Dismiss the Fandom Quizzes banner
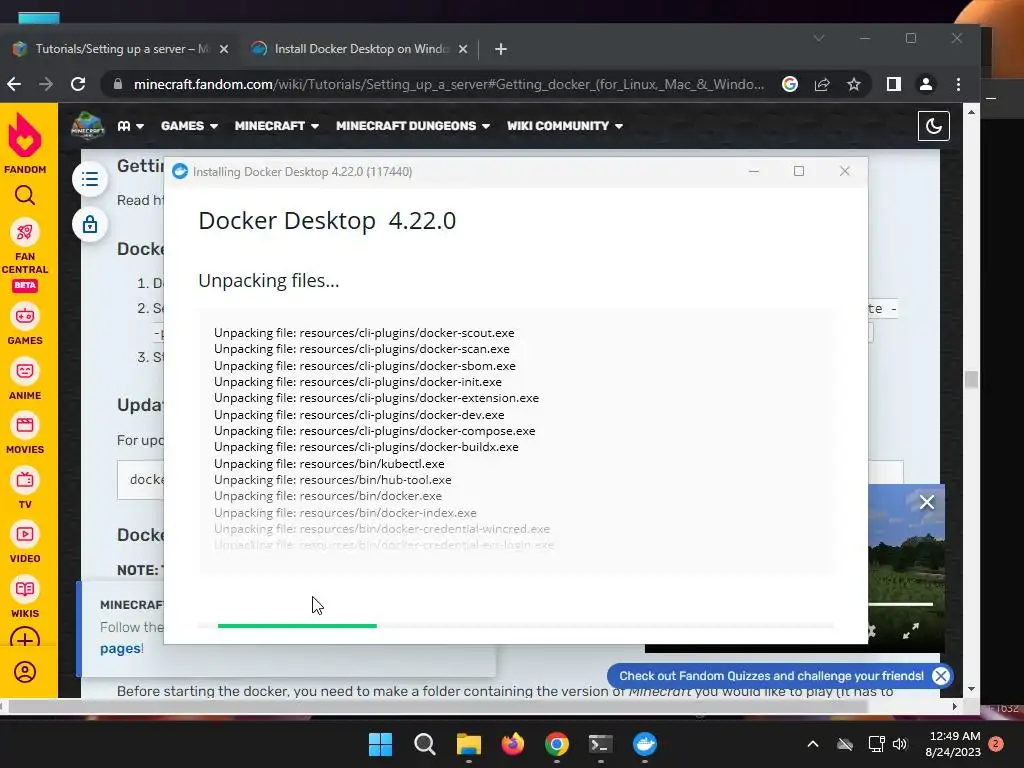The width and height of the screenshot is (1024, 768). [940, 676]
